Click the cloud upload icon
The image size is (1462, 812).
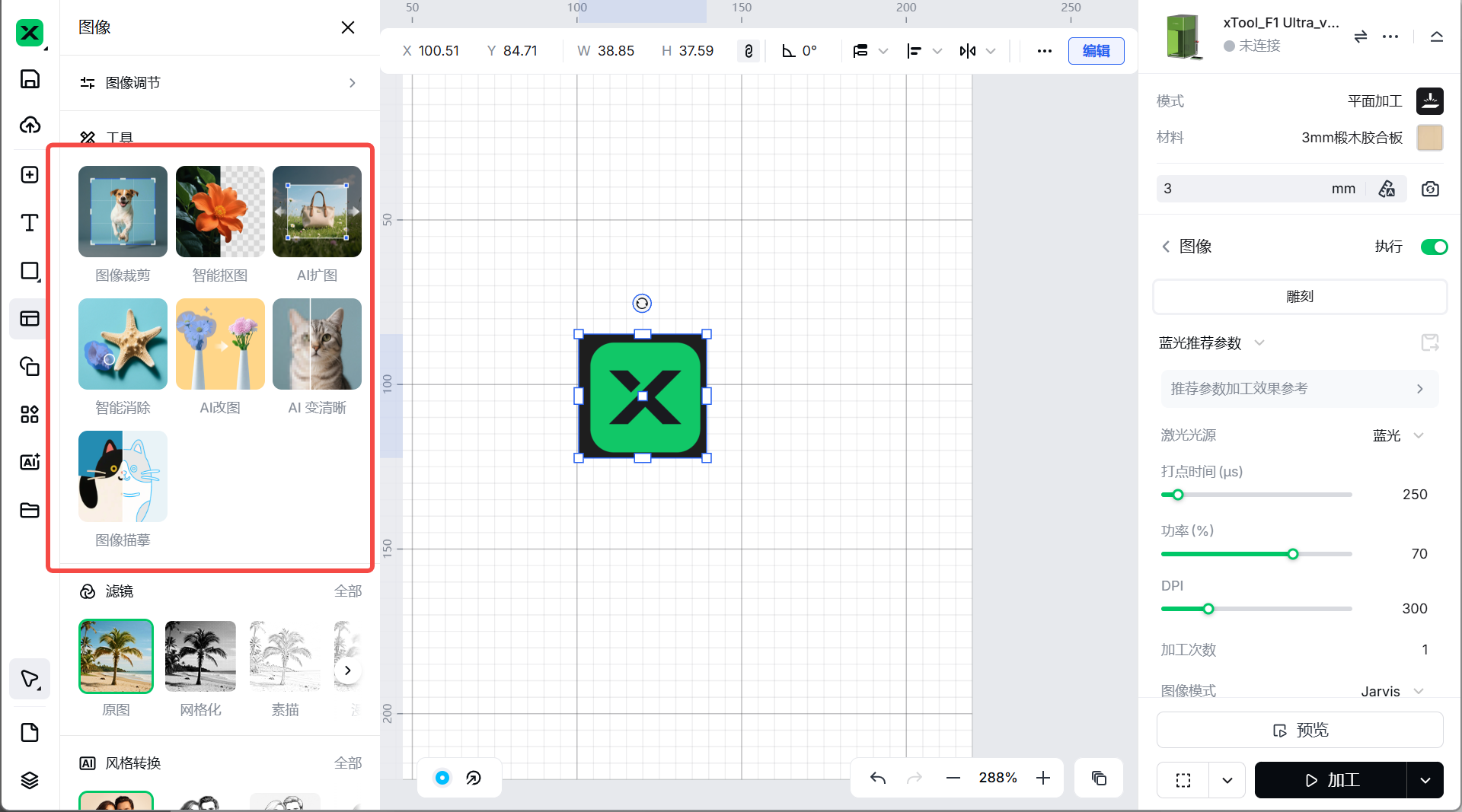point(30,126)
